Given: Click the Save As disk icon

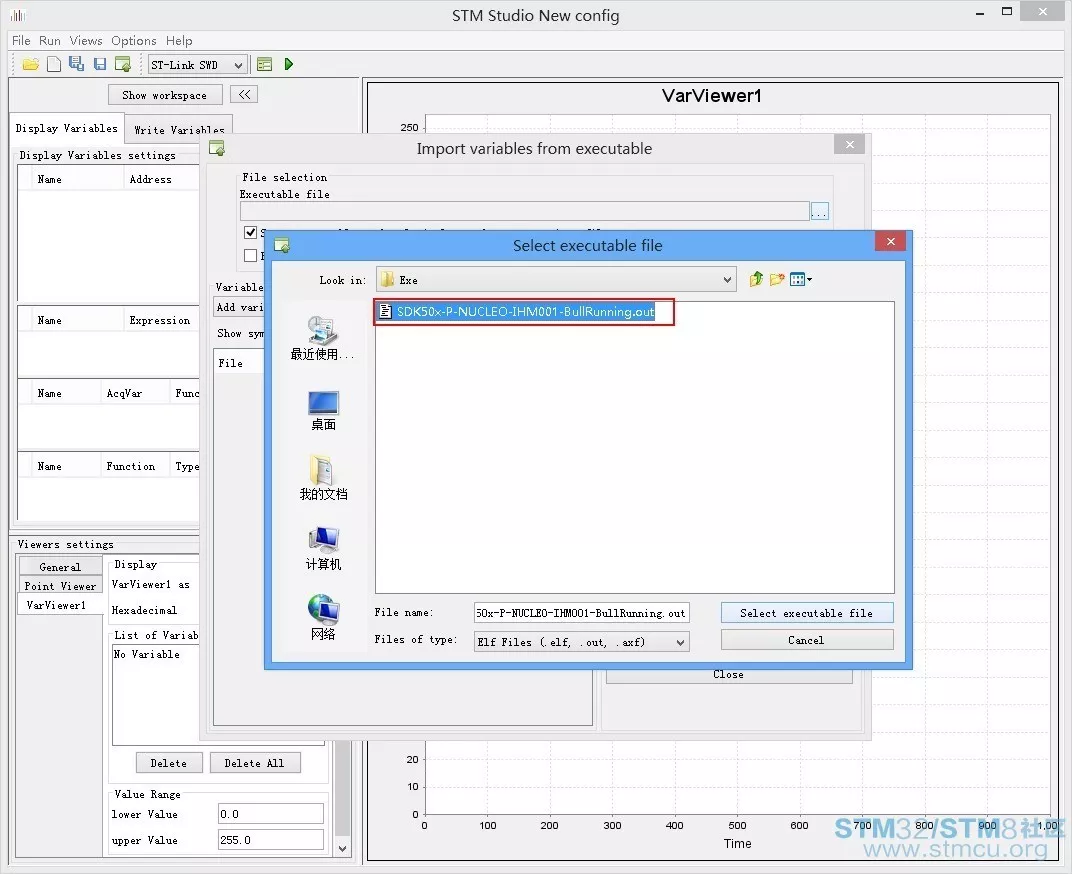Looking at the screenshot, I should [x=77, y=64].
